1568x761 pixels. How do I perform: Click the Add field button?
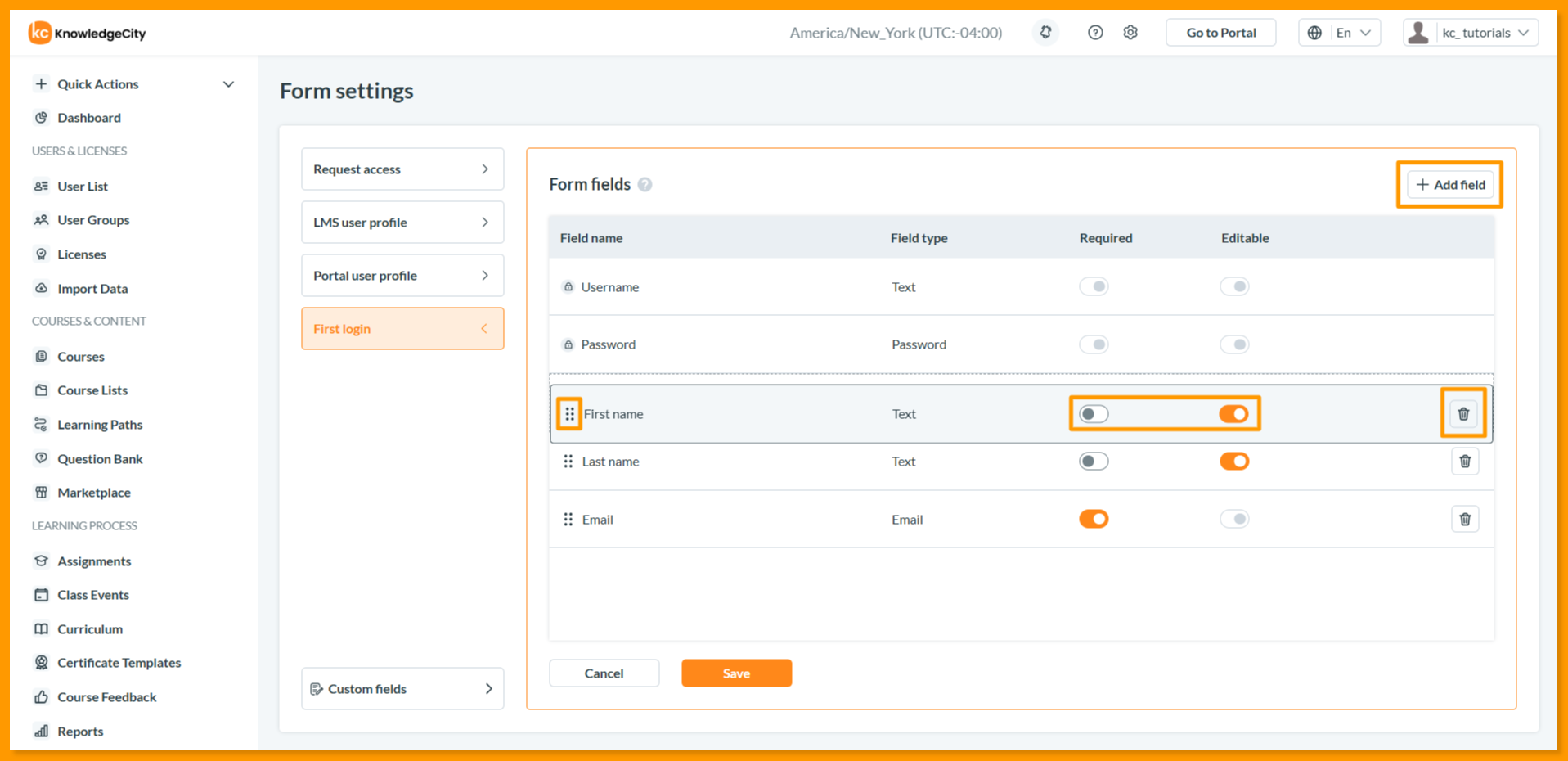click(1450, 185)
